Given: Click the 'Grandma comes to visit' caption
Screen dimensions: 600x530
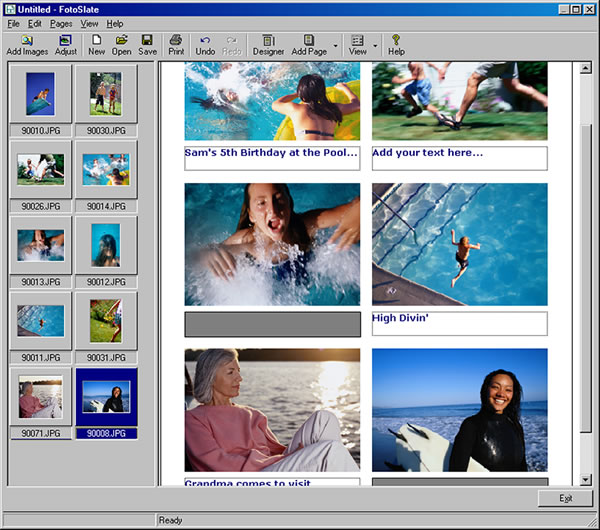Looking at the screenshot, I should [x=272, y=482].
